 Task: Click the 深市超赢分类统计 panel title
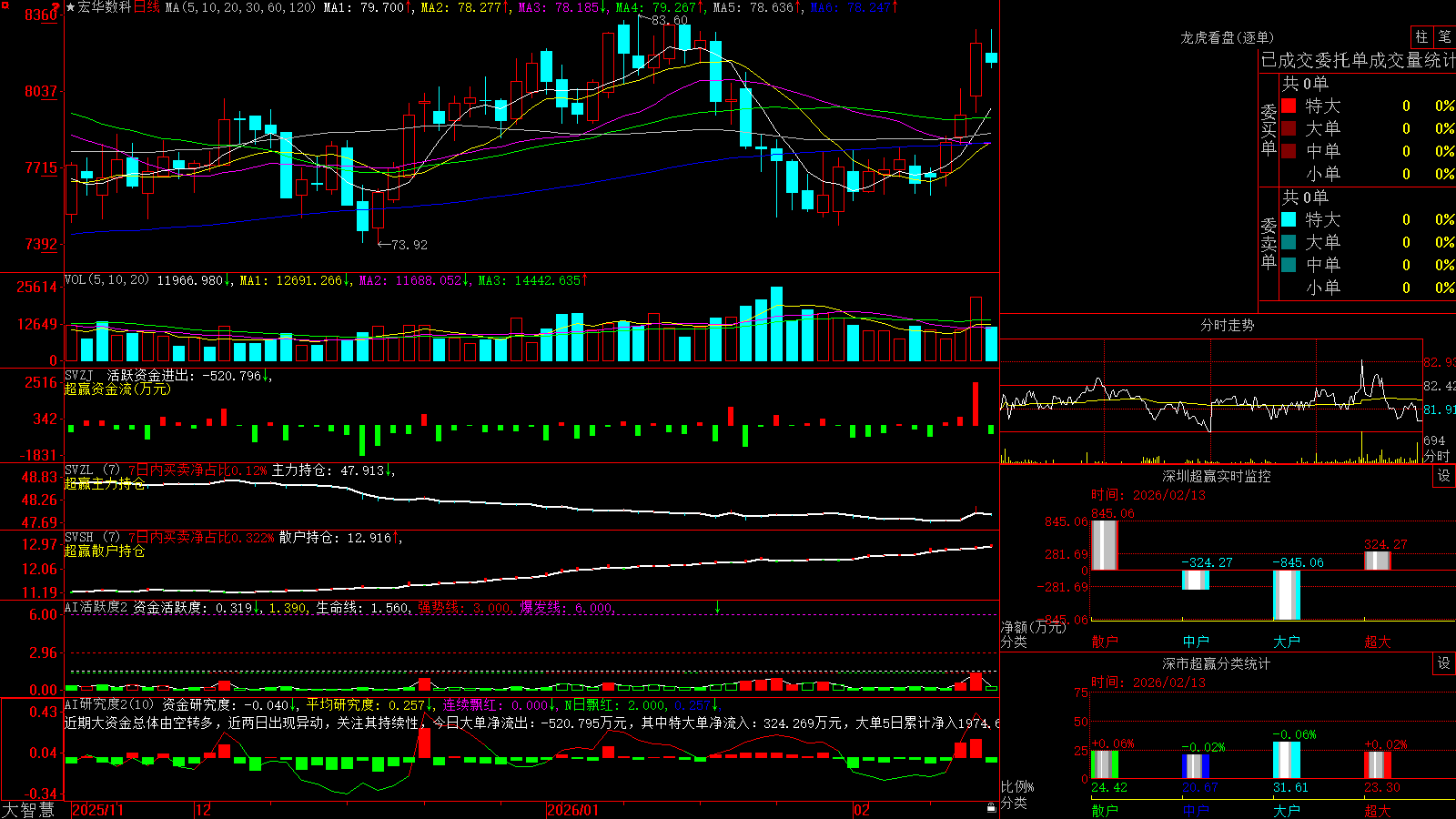point(1216,663)
